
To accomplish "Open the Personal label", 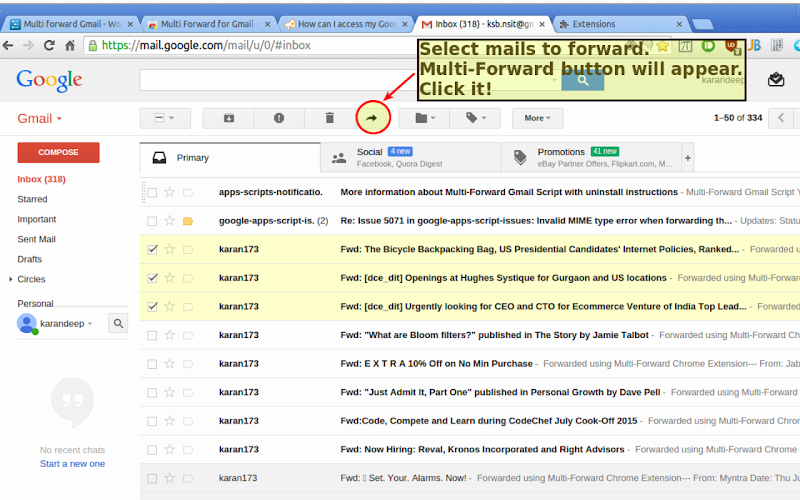I will [35, 304].
